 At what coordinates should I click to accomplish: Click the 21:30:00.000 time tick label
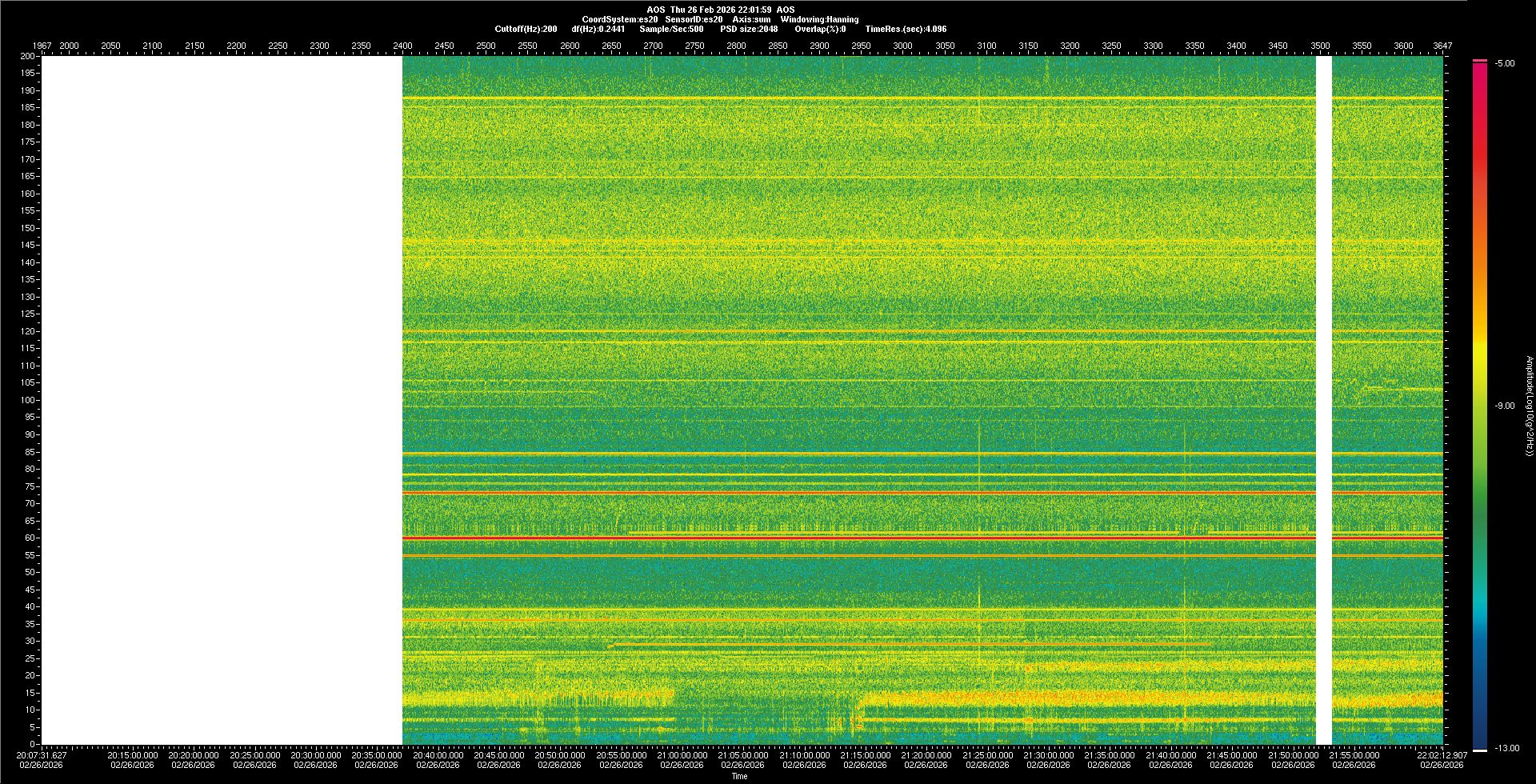pos(1048,754)
